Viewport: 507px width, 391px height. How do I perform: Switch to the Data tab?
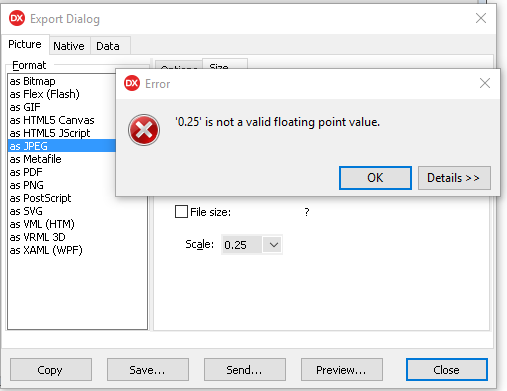pyautogui.click(x=108, y=46)
